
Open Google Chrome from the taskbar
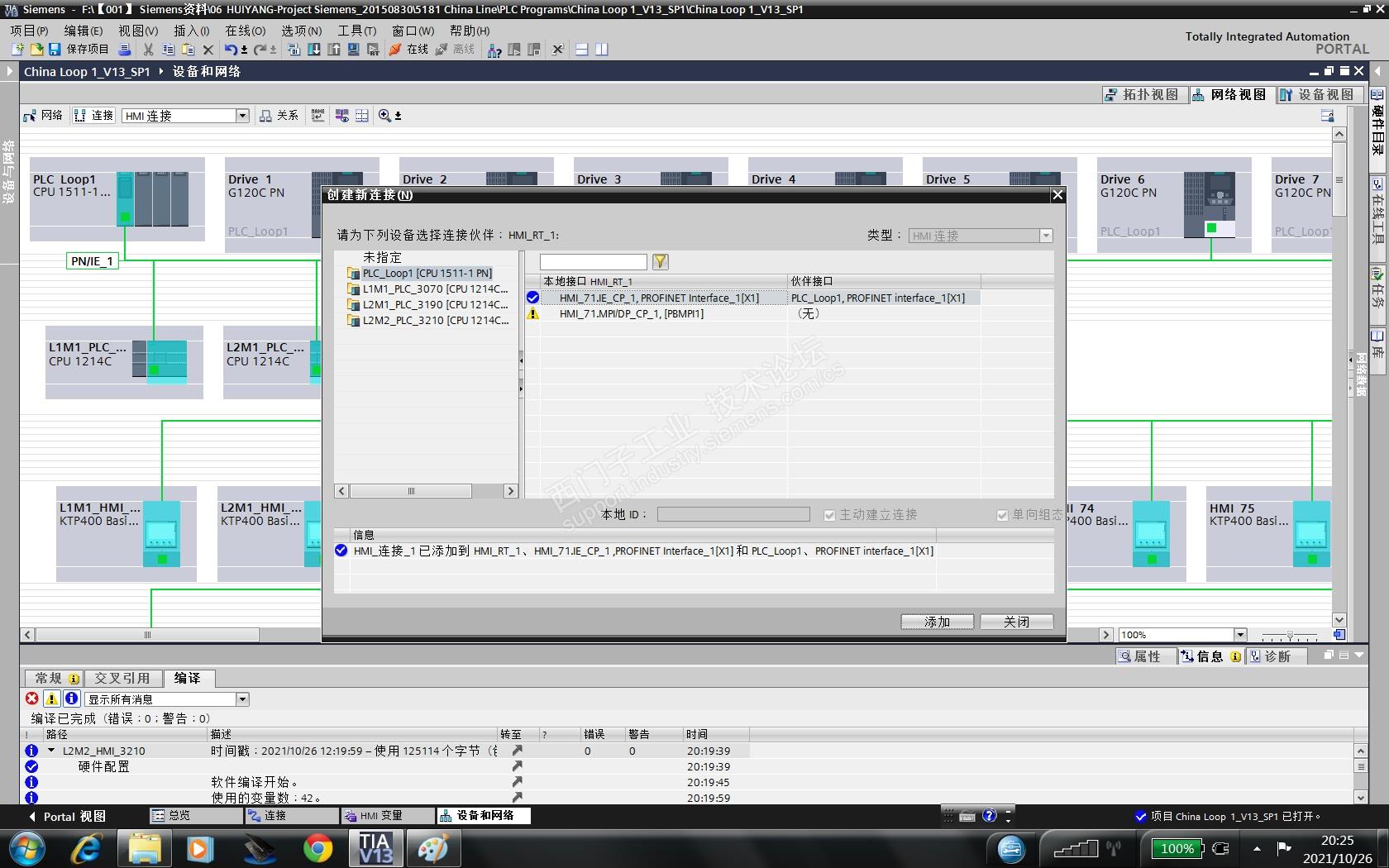(x=317, y=849)
